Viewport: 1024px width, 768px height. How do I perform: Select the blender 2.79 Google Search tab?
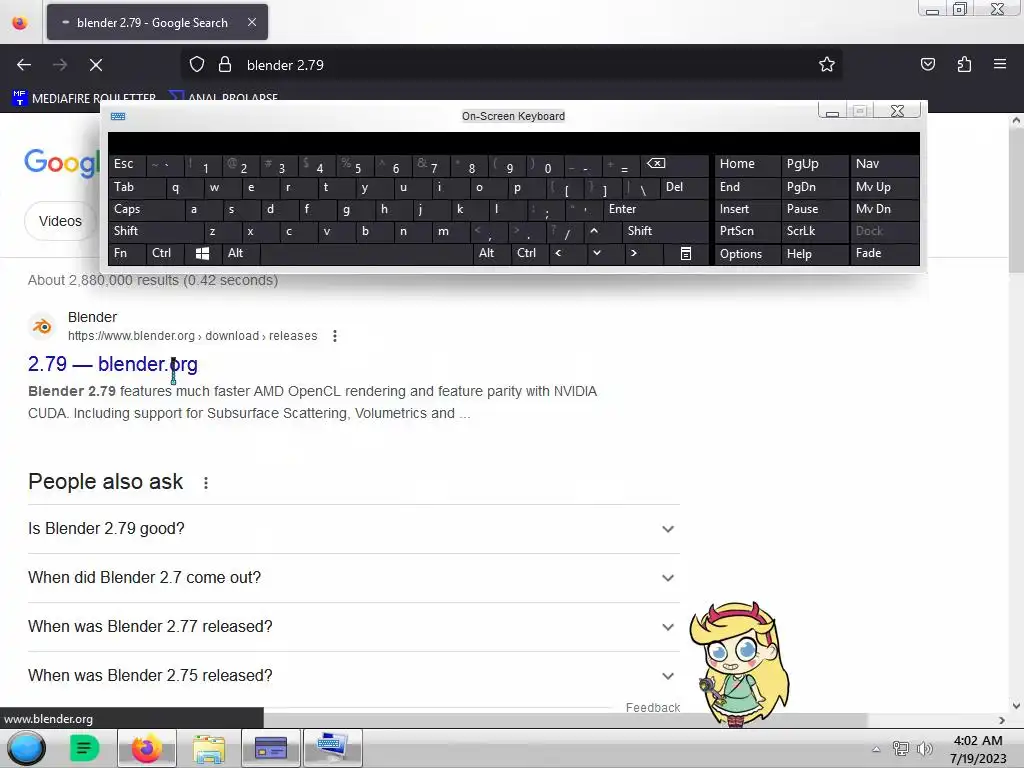coord(157,22)
